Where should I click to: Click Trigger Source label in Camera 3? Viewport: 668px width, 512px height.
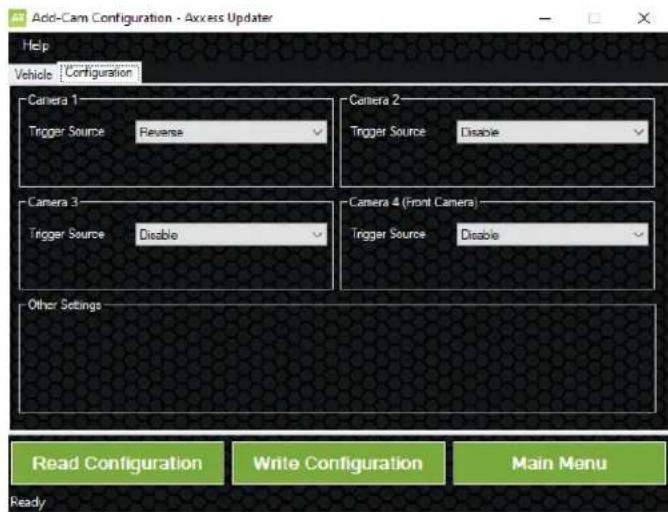pos(66,234)
